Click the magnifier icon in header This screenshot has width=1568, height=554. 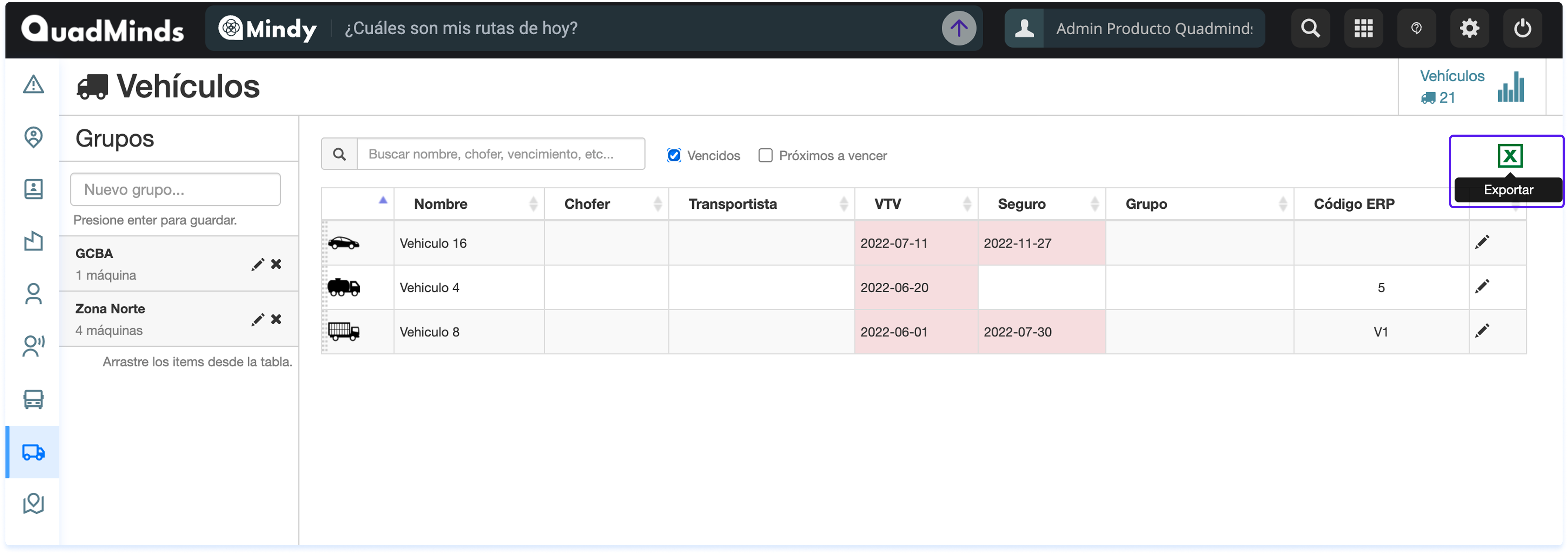pos(1310,29)
